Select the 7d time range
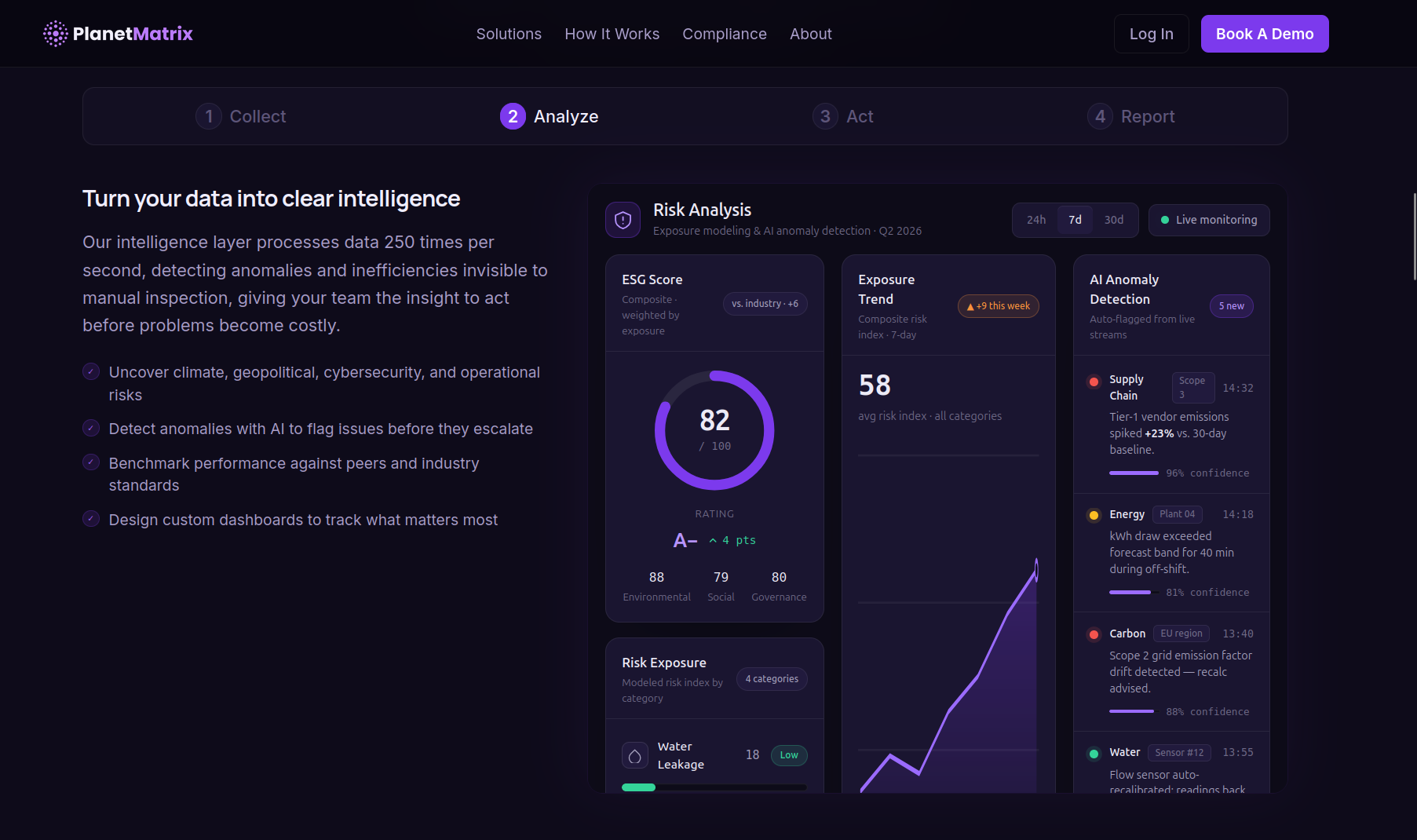Image resolution: width=1417 pixels, height=840 pixels. tap(1075, 220)
